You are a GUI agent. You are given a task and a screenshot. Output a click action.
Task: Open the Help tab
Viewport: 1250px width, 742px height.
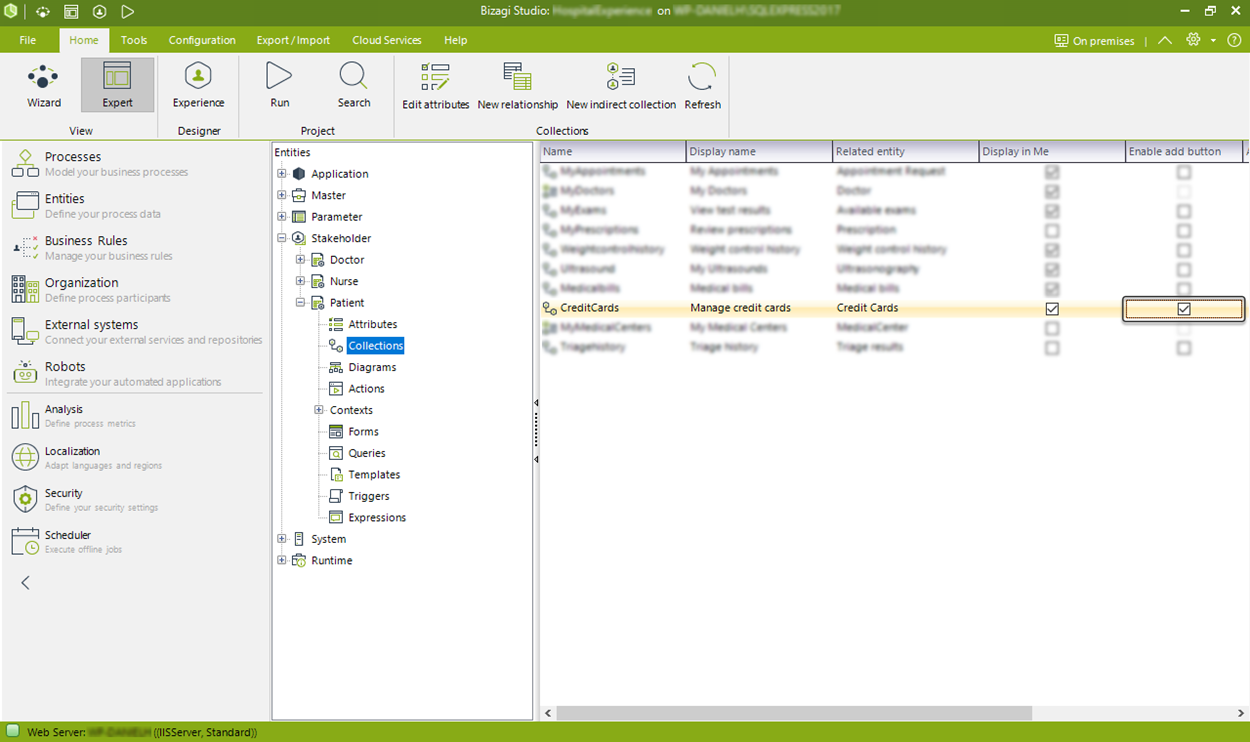455,40
